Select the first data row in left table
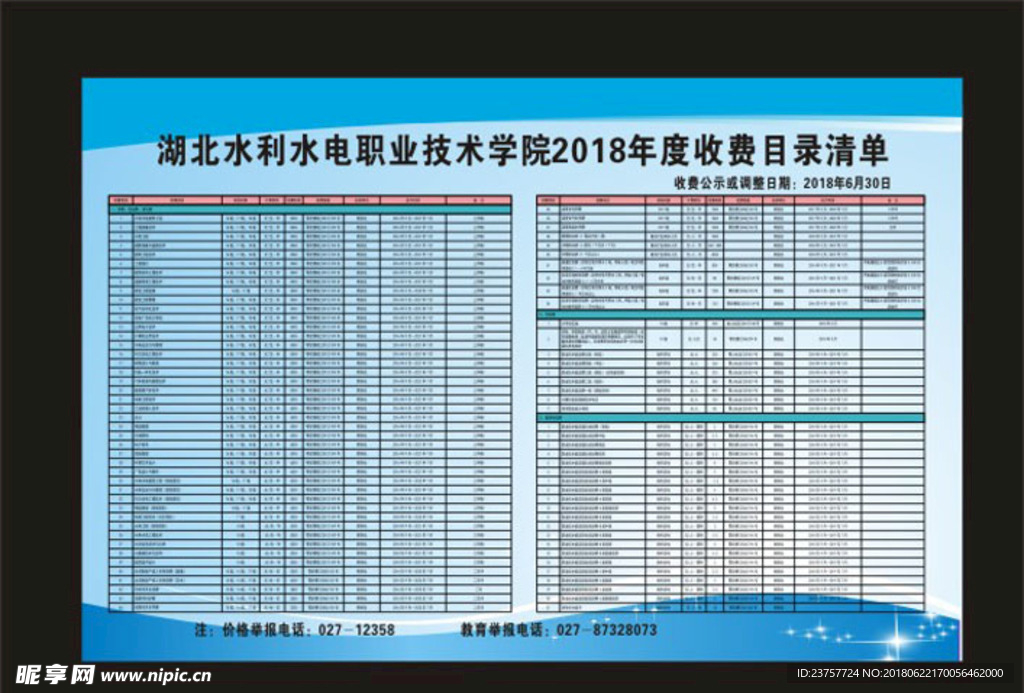The height and width of the screenshot is (693, 1024). point(310,216)
